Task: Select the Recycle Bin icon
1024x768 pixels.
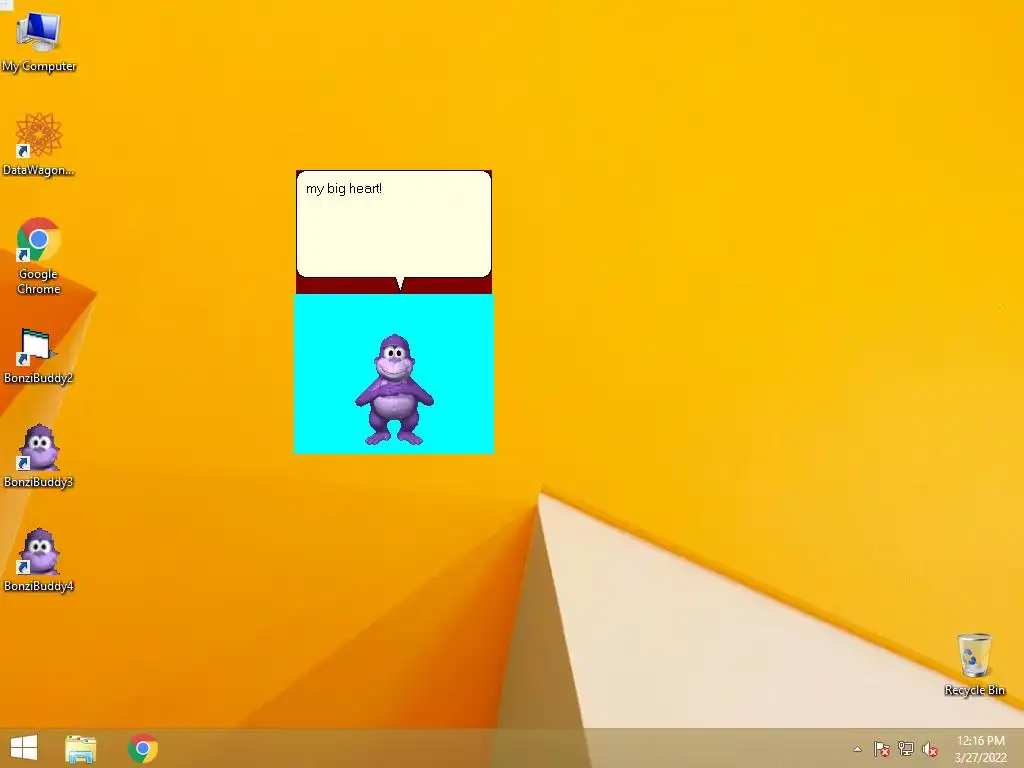Action: tap(974, 665)
